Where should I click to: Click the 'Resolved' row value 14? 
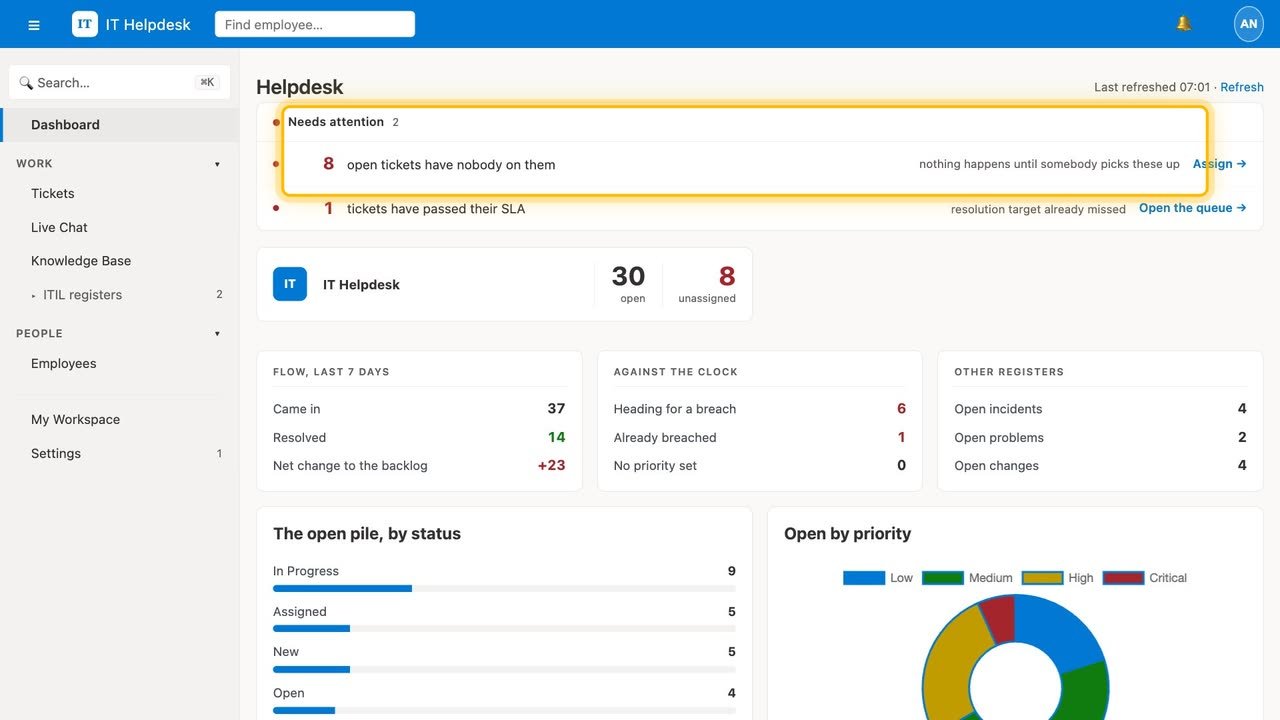point(556,437)
